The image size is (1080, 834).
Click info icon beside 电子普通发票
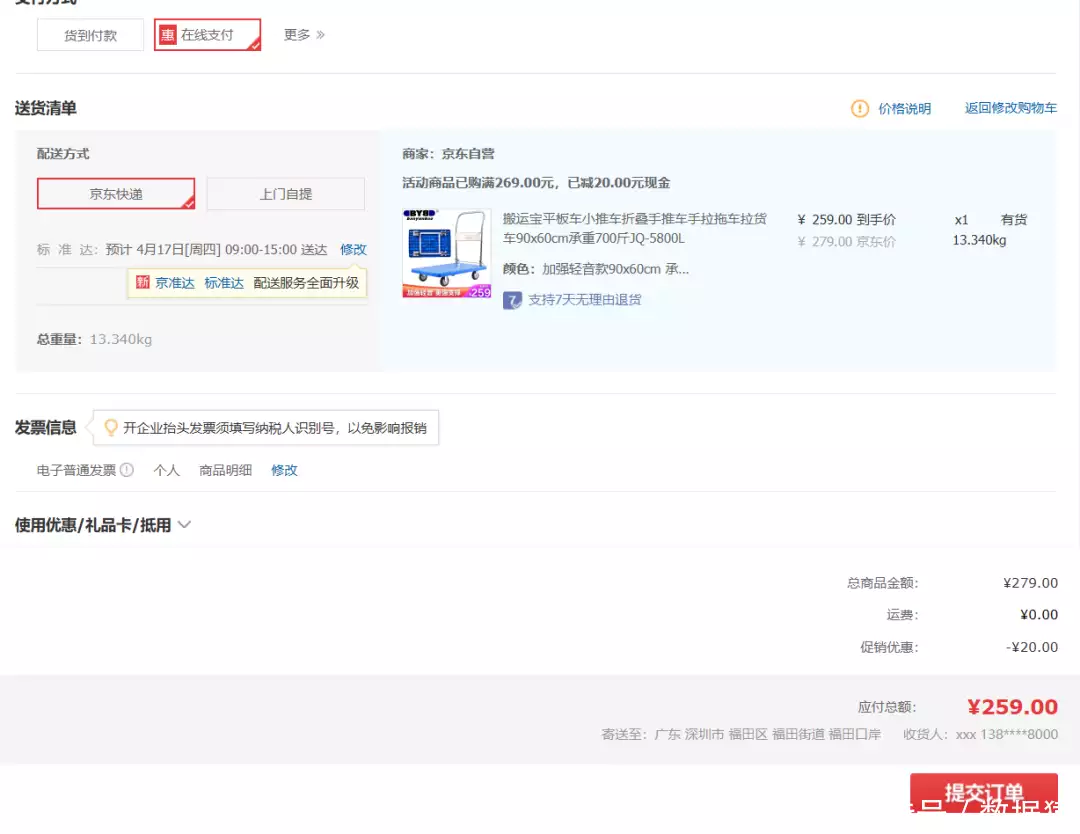(127, 470)
